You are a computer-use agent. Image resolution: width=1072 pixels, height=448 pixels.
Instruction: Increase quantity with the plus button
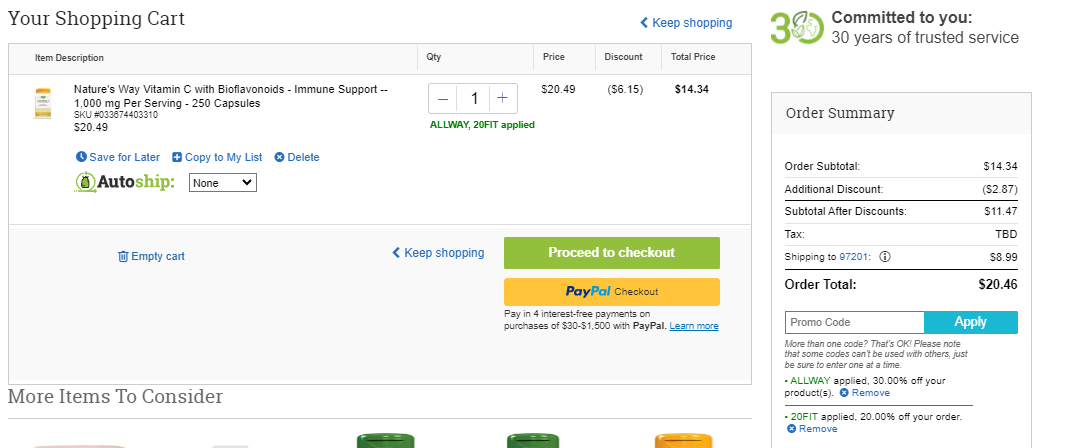502,98
